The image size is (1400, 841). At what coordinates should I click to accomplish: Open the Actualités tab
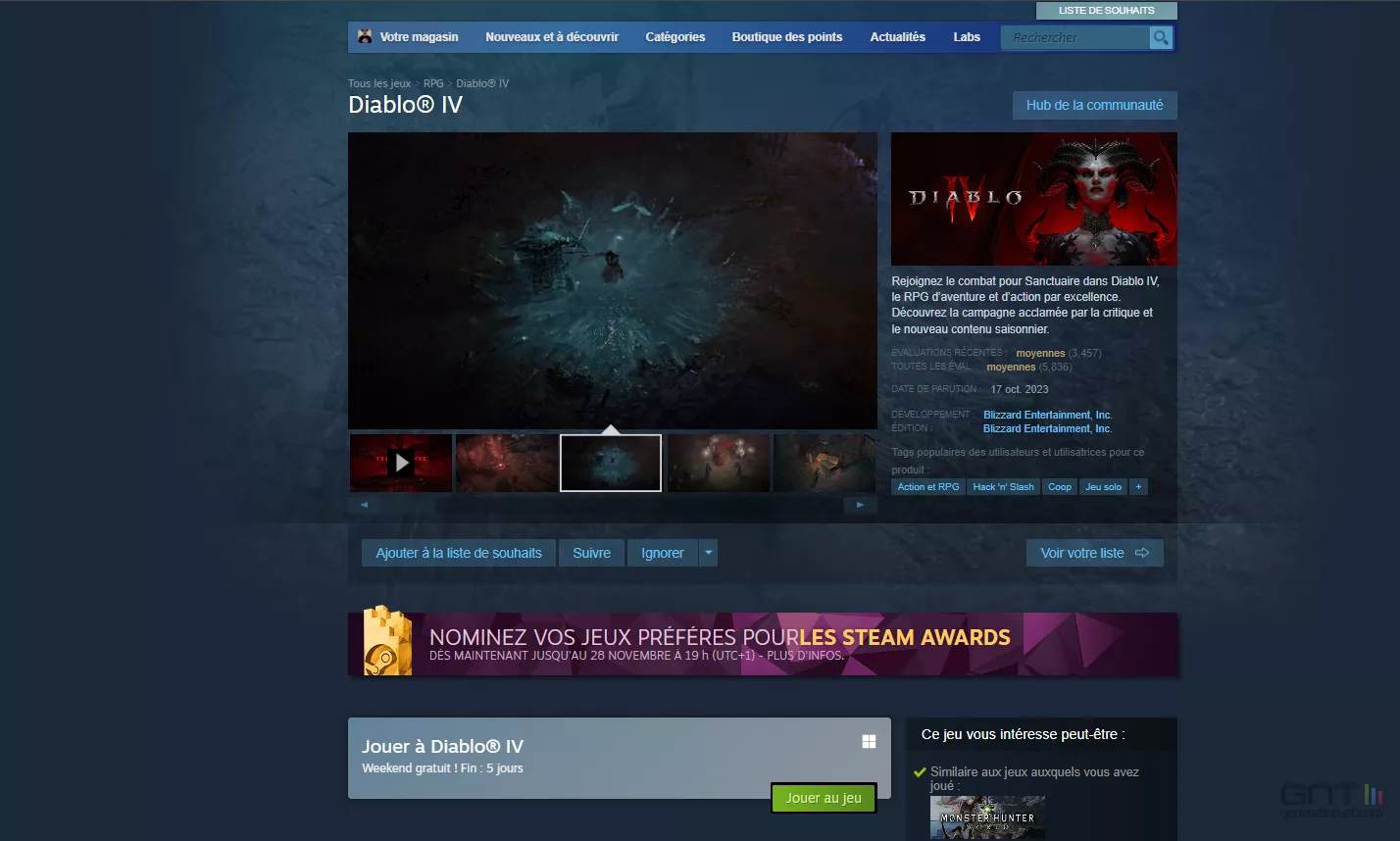898,37
